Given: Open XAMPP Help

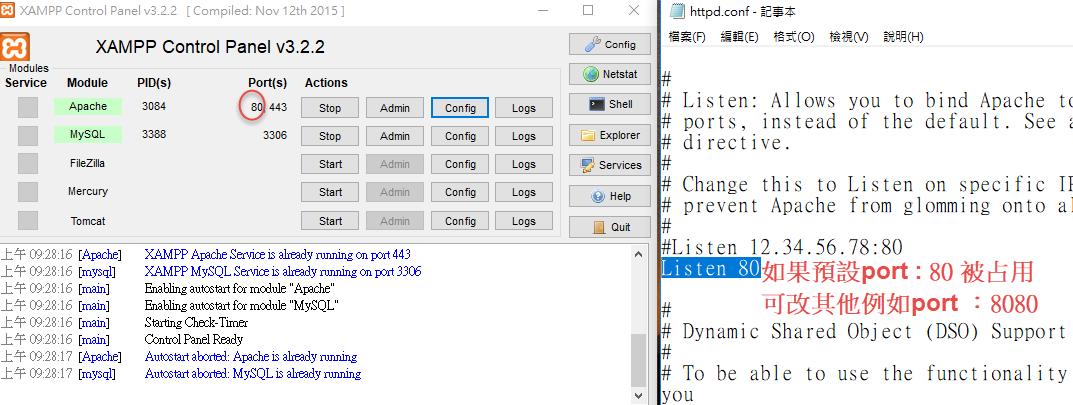Looking at the screenshot, I should tap(609, 196).
